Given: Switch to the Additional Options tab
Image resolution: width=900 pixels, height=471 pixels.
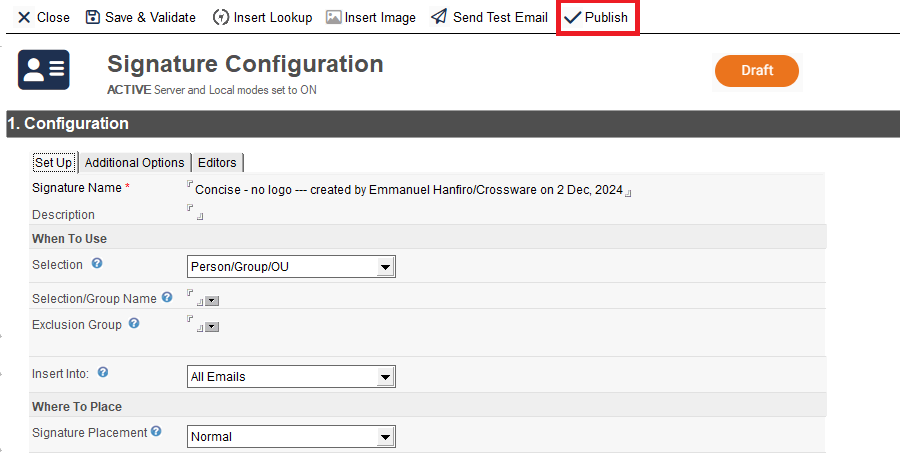Looking at the screenshot, I should pyautogui.click(x=134, y=163).
